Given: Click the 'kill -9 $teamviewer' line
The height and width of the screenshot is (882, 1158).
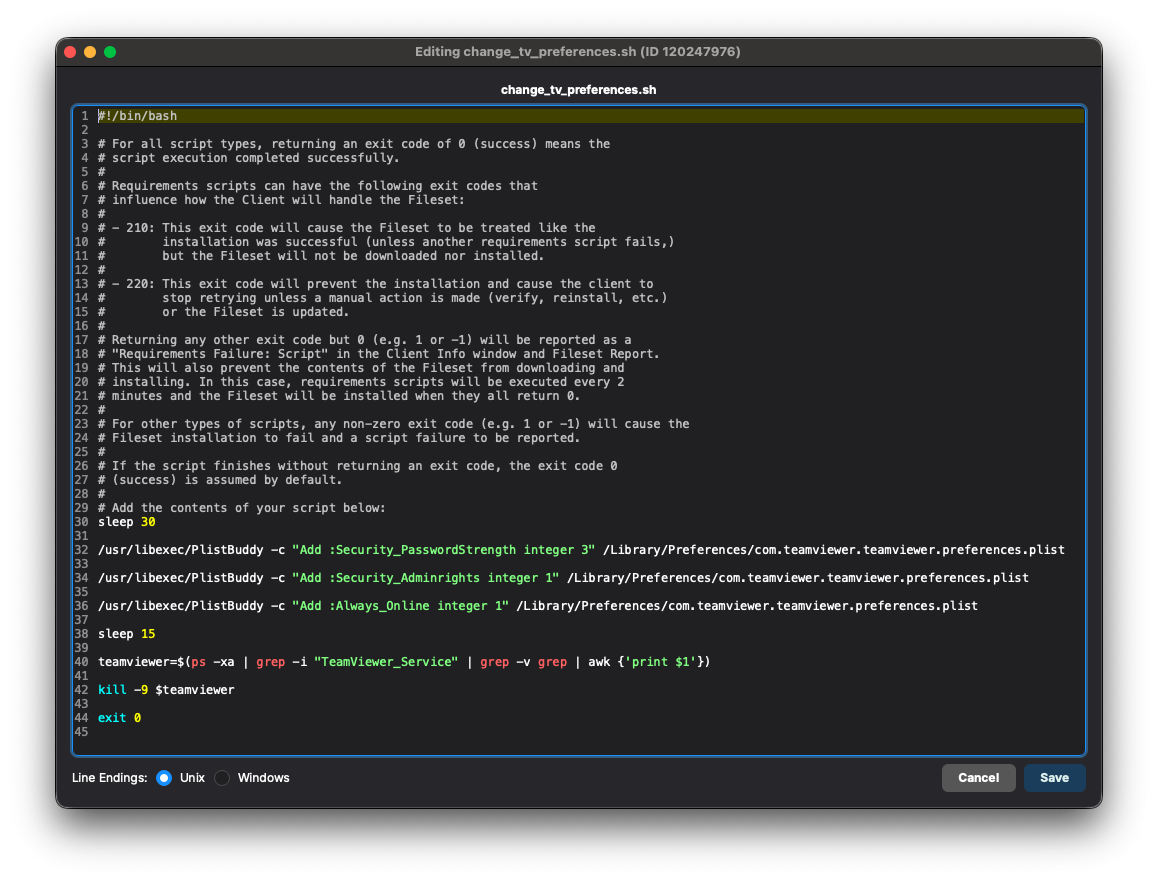Looking at the screenshot, I should (166, 690).
